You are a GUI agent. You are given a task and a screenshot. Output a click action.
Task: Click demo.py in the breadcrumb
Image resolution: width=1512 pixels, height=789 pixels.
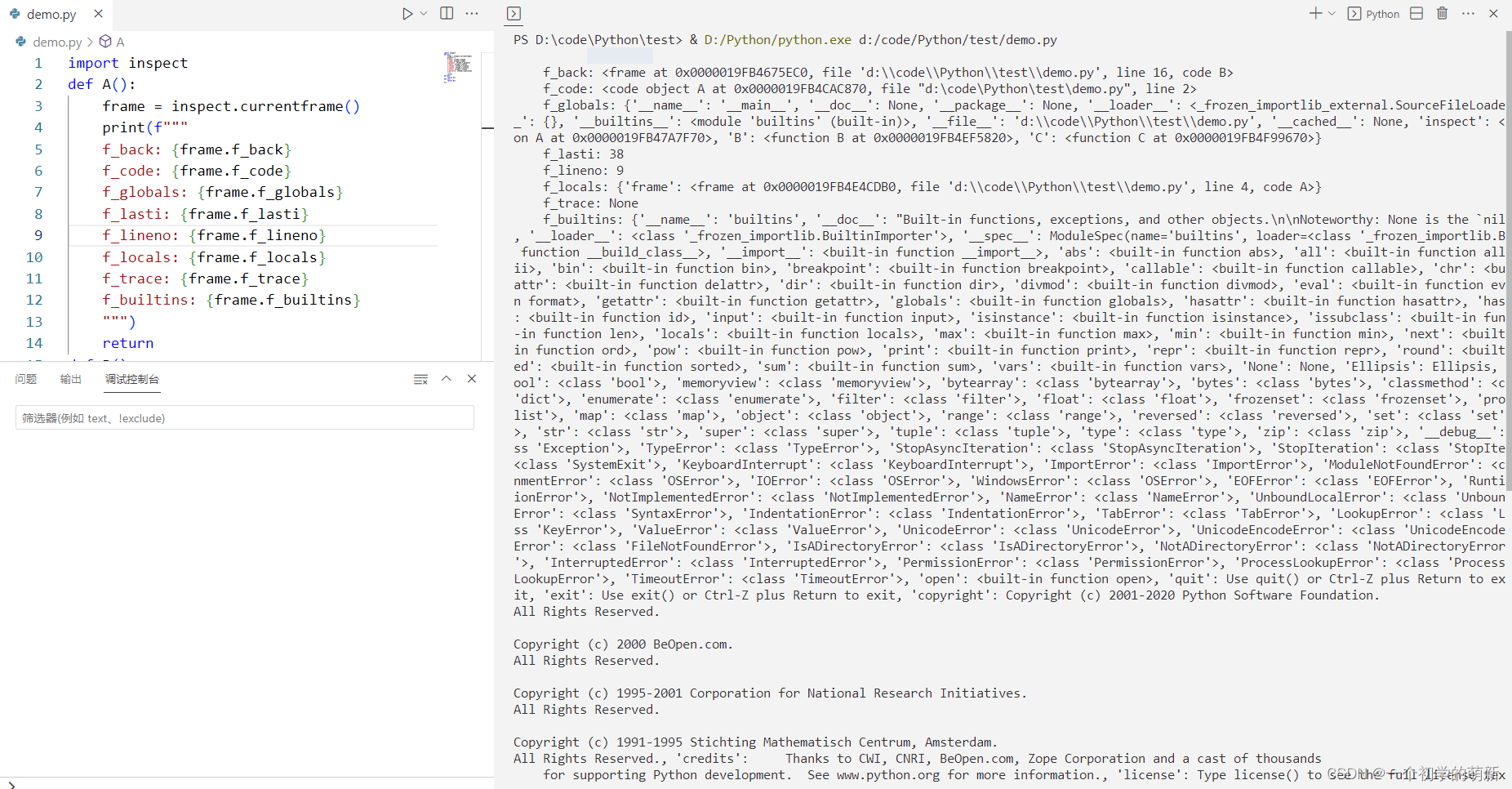coord(57,42)
